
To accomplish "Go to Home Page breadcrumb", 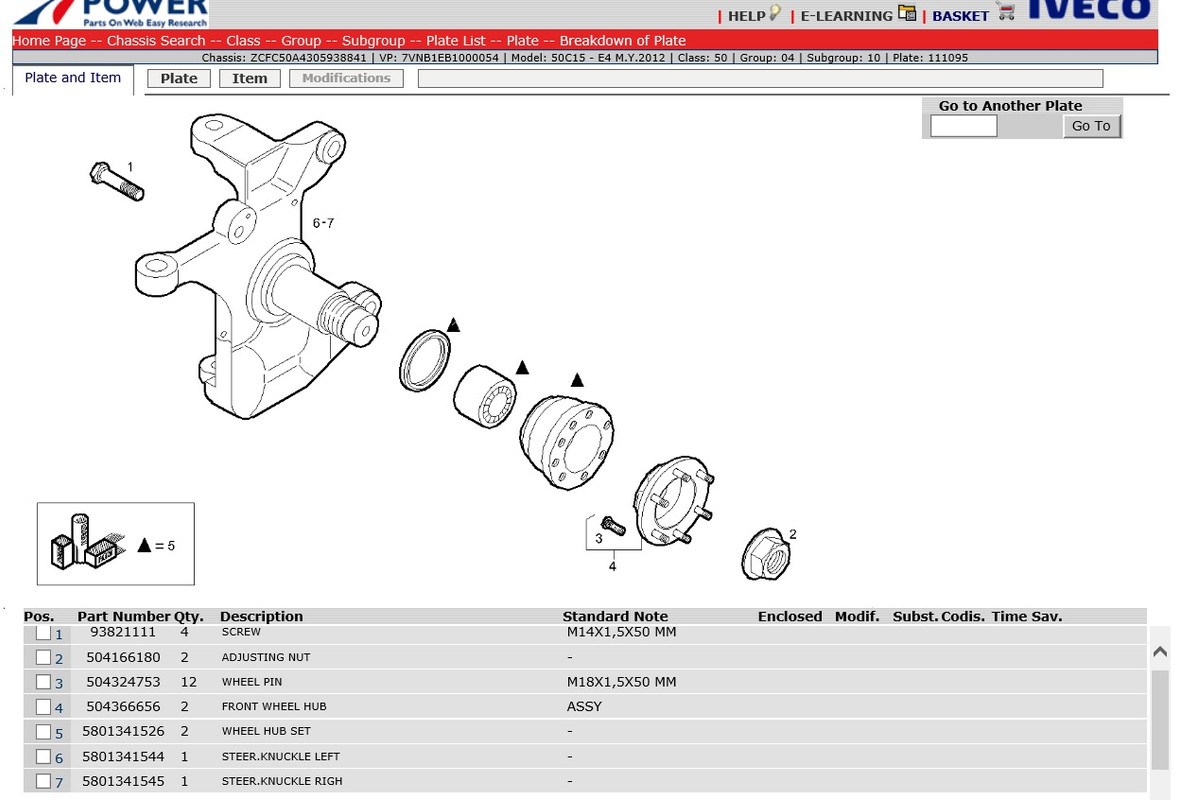I will click(49, 40).
